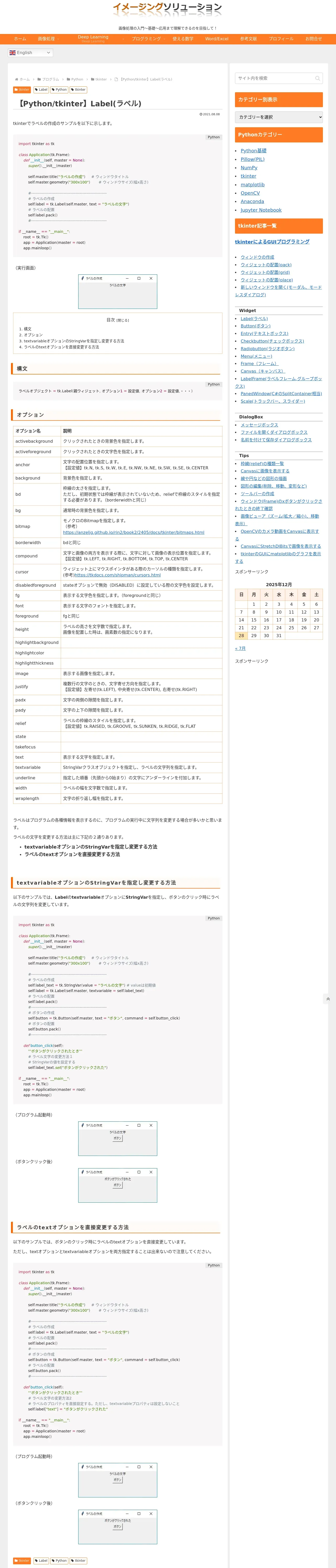
Task: Open the English language dropdown
Action: click(31, 53)
